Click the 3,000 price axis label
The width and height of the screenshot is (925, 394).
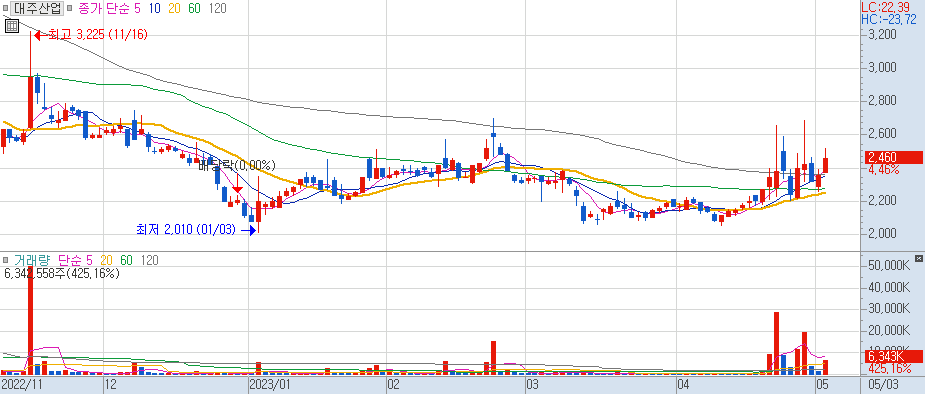point(883,68)
